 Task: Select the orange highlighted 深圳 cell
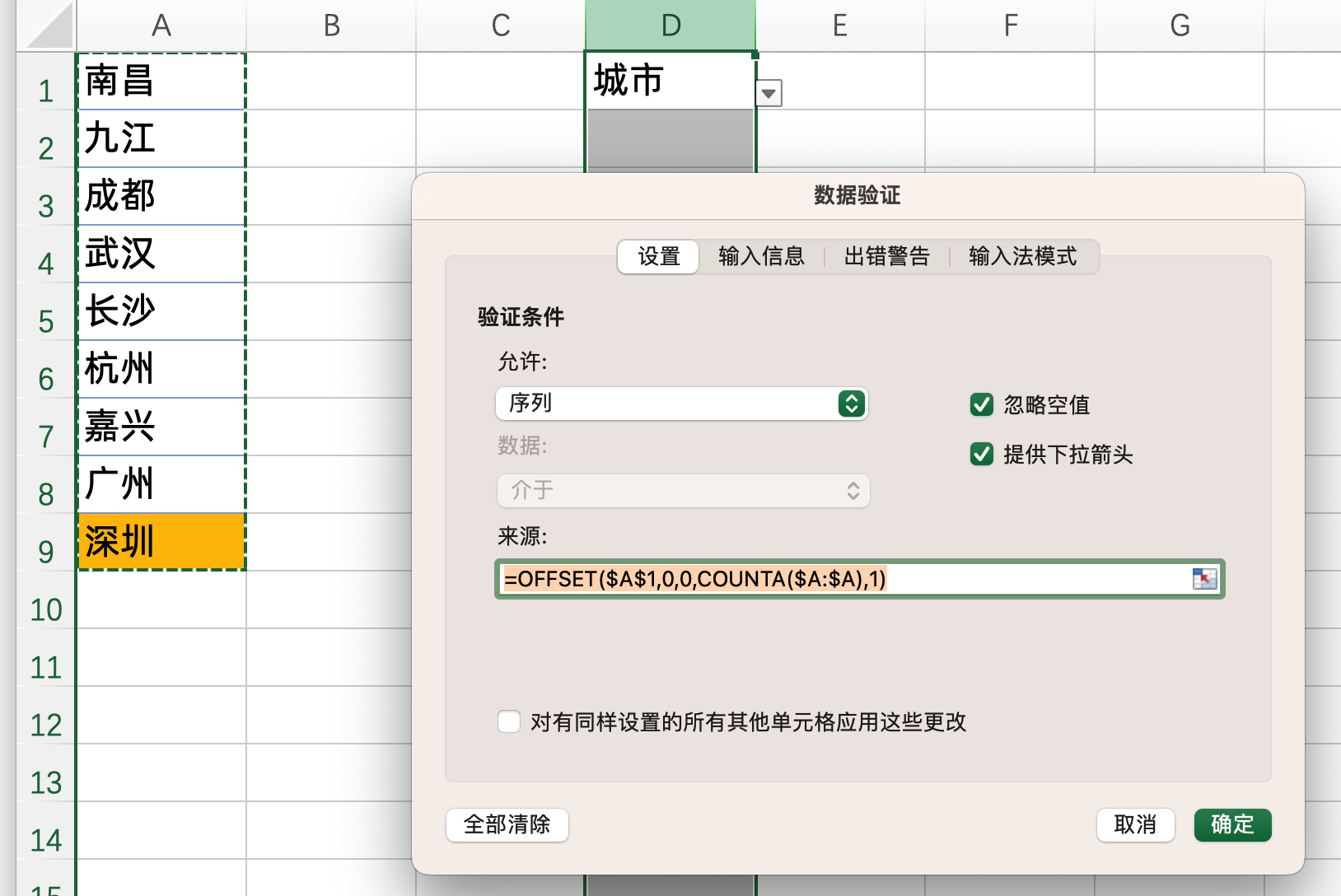tap(160, 541)
